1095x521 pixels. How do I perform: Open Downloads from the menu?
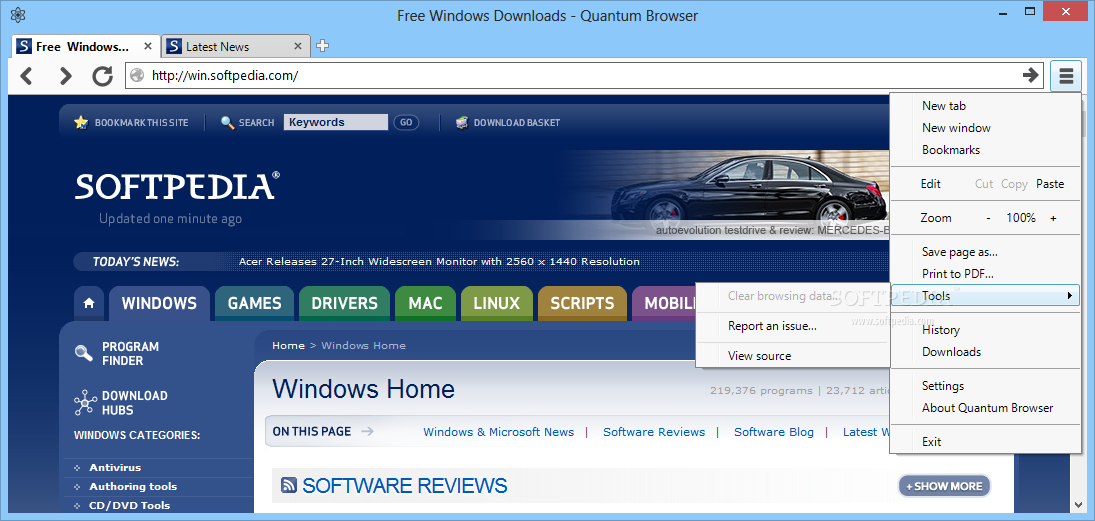tap(951, 352)
